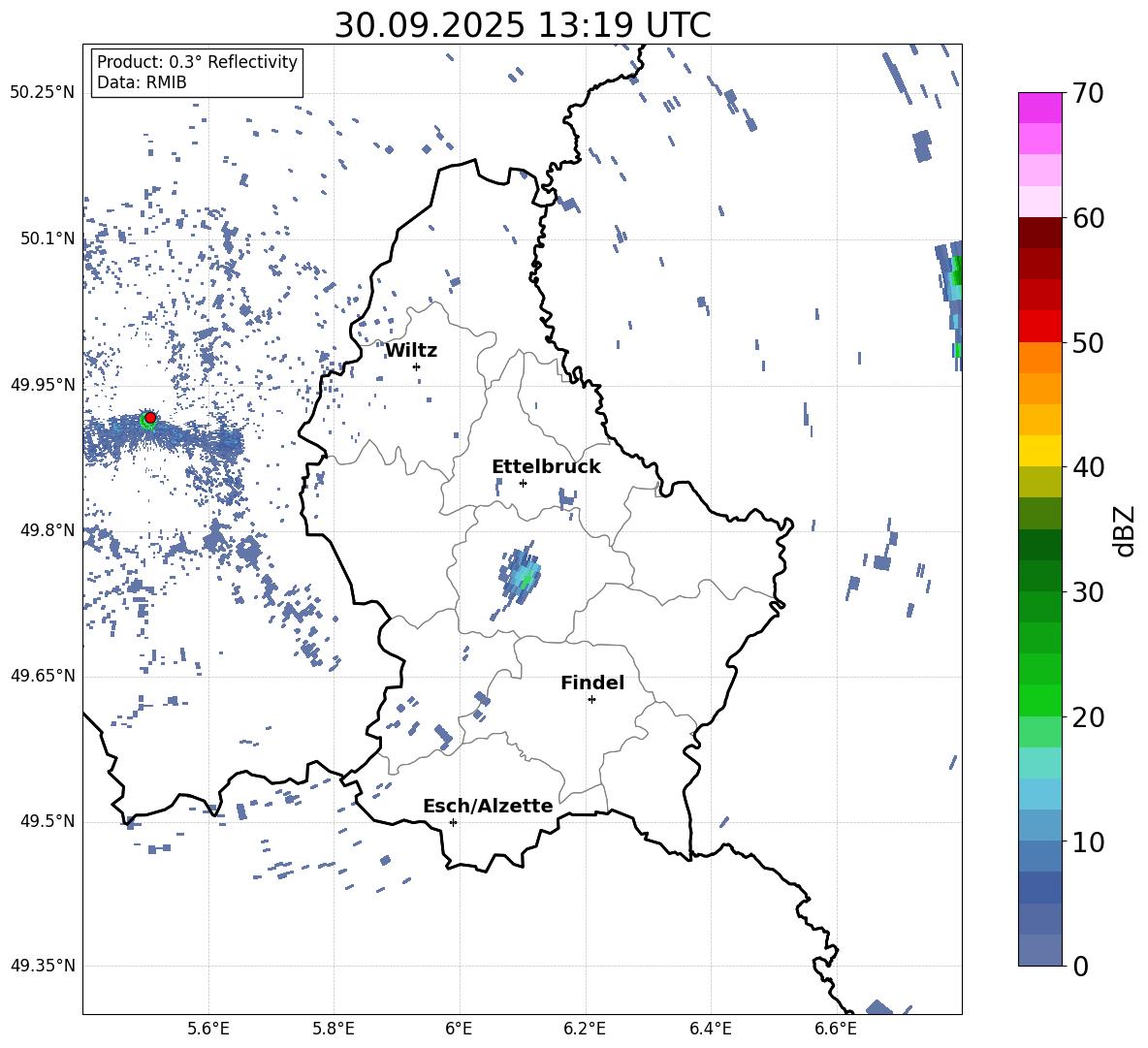Screen dimensions: 1148x1048
Task: Click the 6.2°E longitude label
Action: click(x=585, y=1029)
